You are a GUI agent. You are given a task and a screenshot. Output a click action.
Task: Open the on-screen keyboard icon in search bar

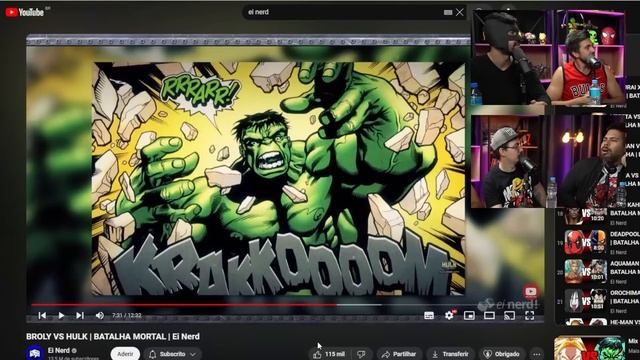click(448, 12)
